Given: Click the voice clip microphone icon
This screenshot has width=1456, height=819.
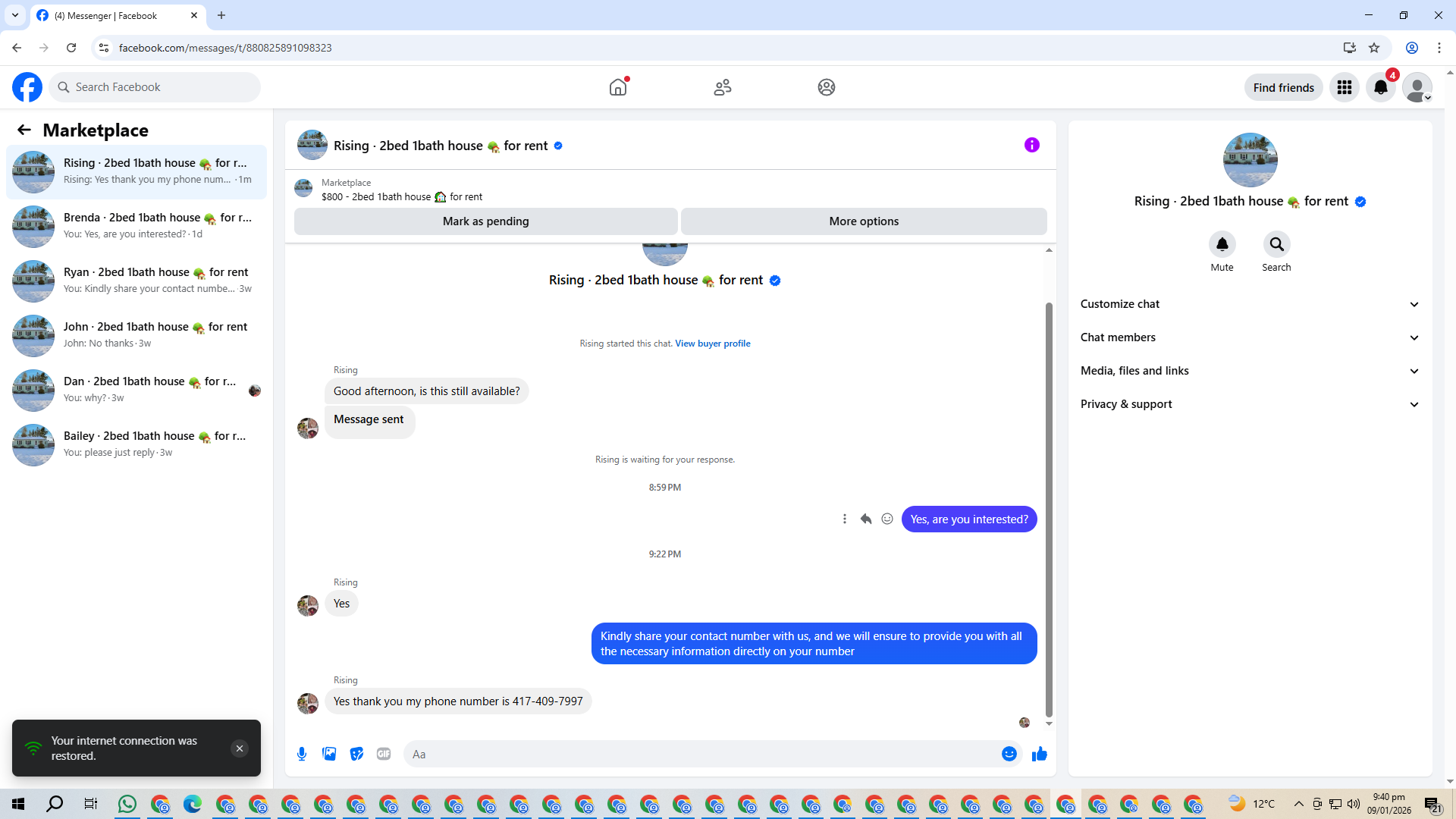Looking at the screenshot, I should click(x=302, y=754).
